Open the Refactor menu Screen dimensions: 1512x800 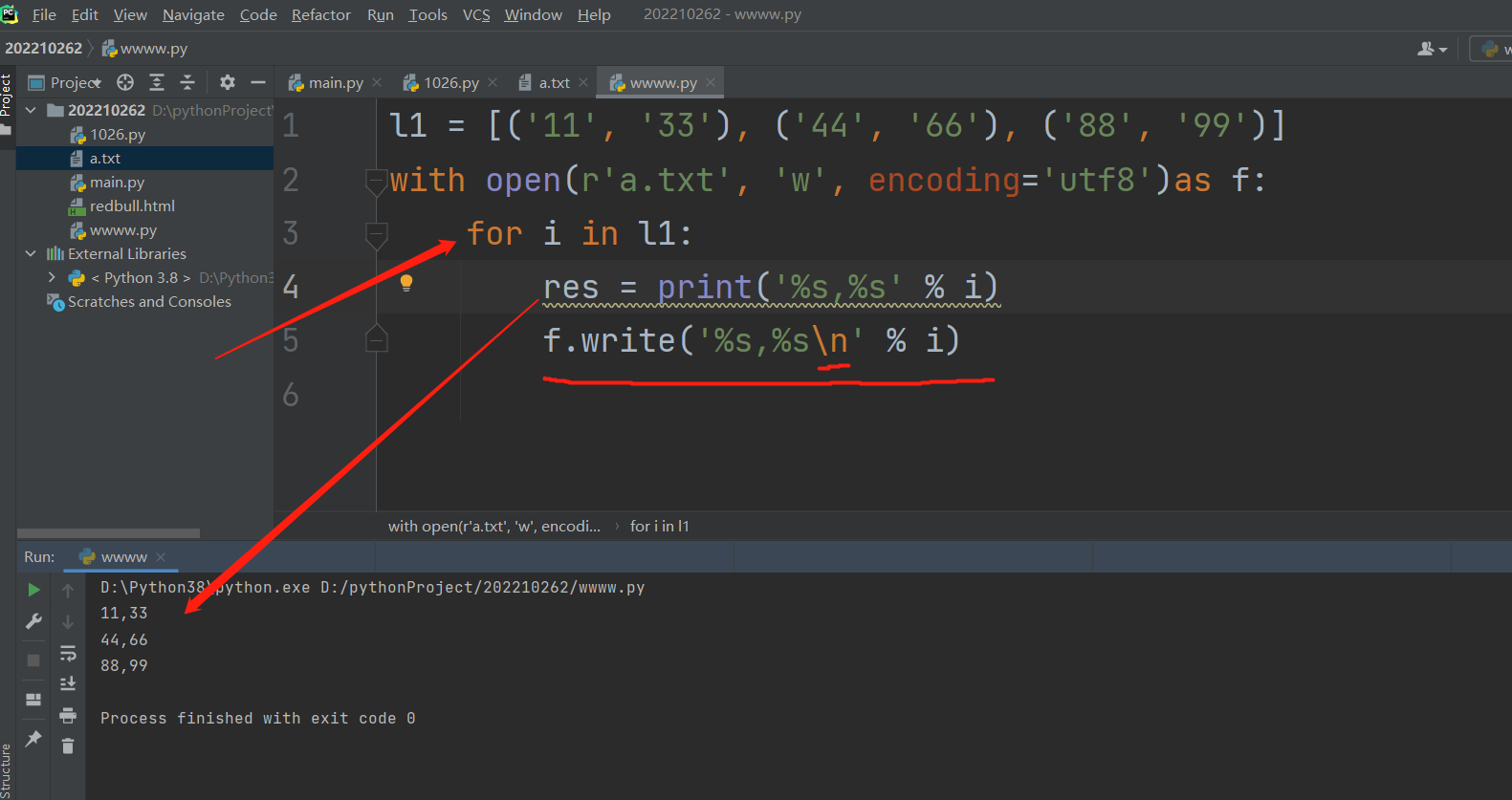coord(321,14)
